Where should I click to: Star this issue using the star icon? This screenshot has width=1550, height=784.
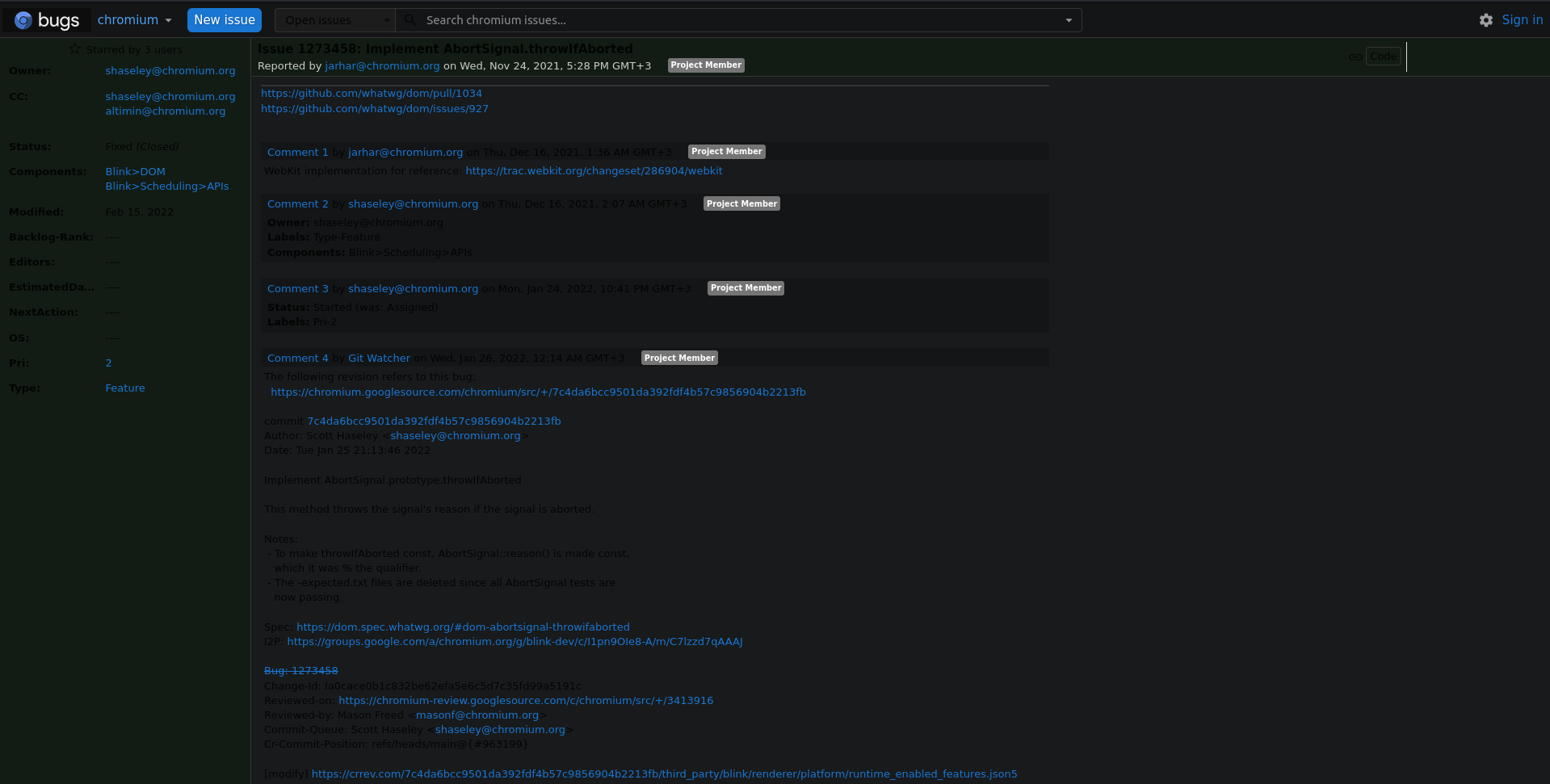click(x=74, y=49)
